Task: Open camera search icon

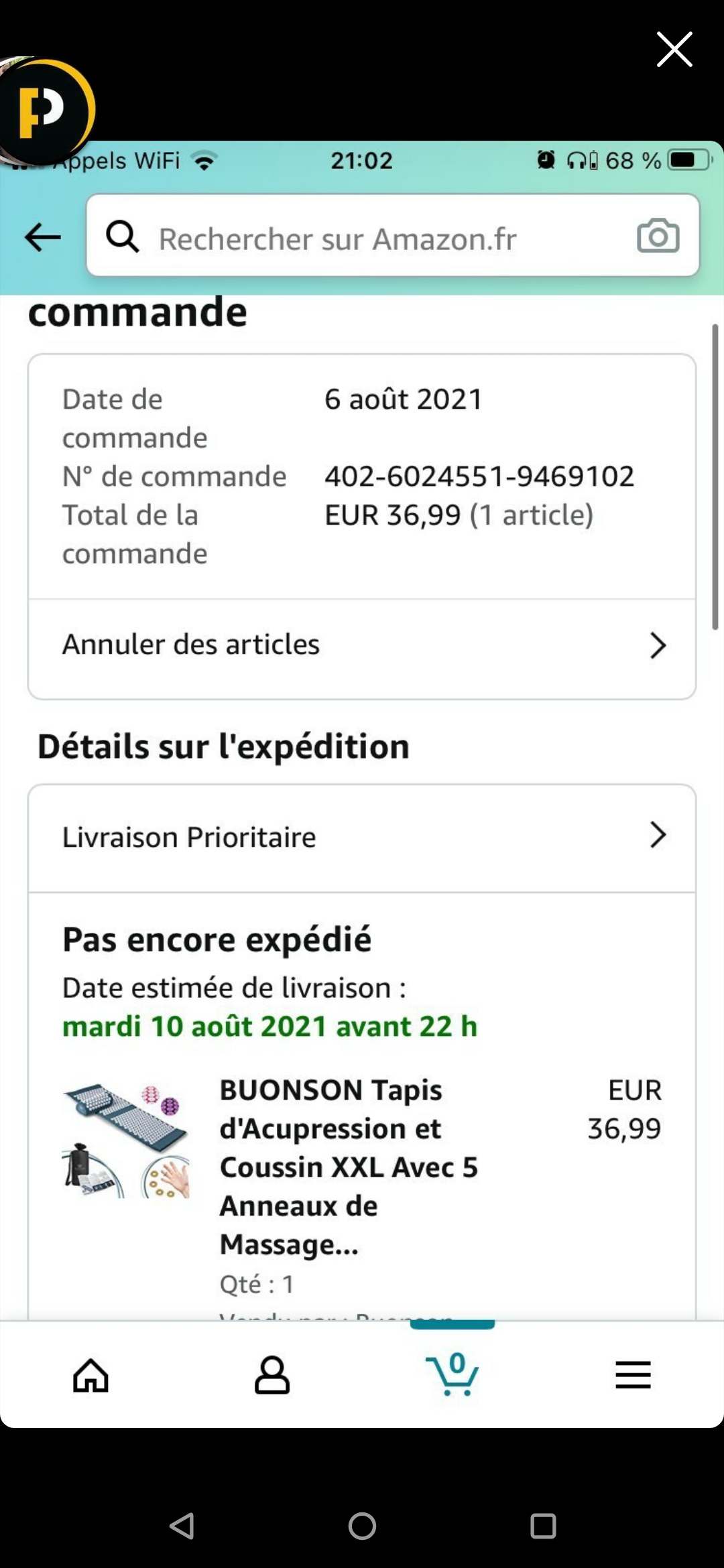Action: click(658, 236)
